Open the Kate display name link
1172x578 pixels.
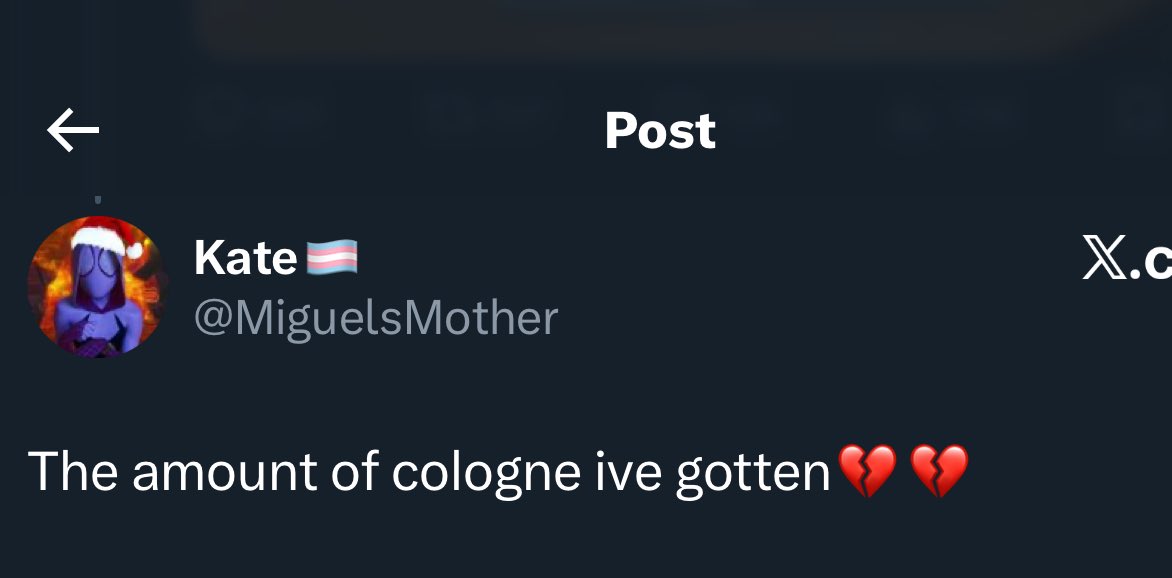click(x=246, y=258)
